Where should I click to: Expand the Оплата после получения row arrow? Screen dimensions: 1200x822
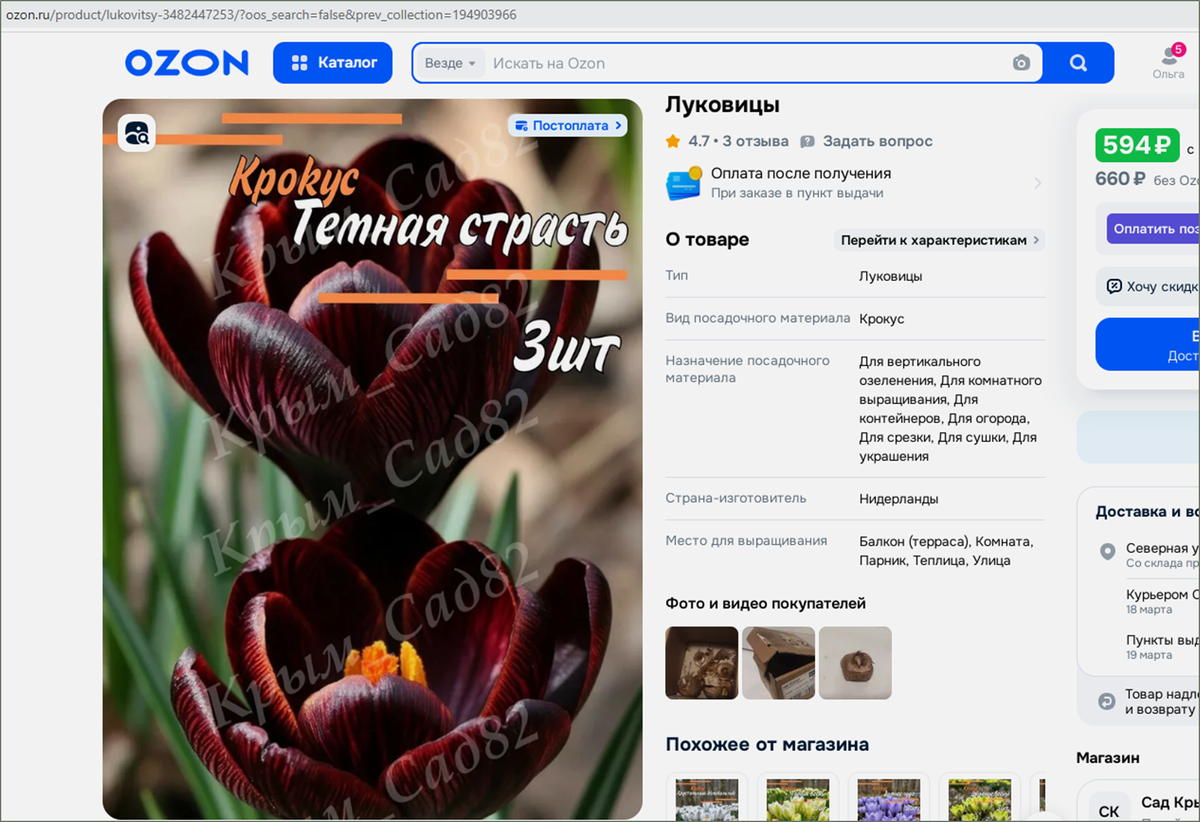(x=1037, y=183)
